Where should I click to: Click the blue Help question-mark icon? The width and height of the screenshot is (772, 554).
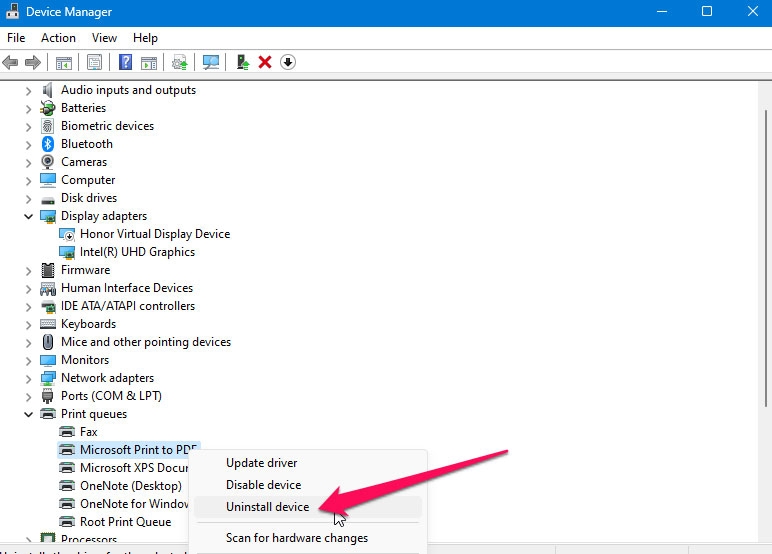coord(126,63)
